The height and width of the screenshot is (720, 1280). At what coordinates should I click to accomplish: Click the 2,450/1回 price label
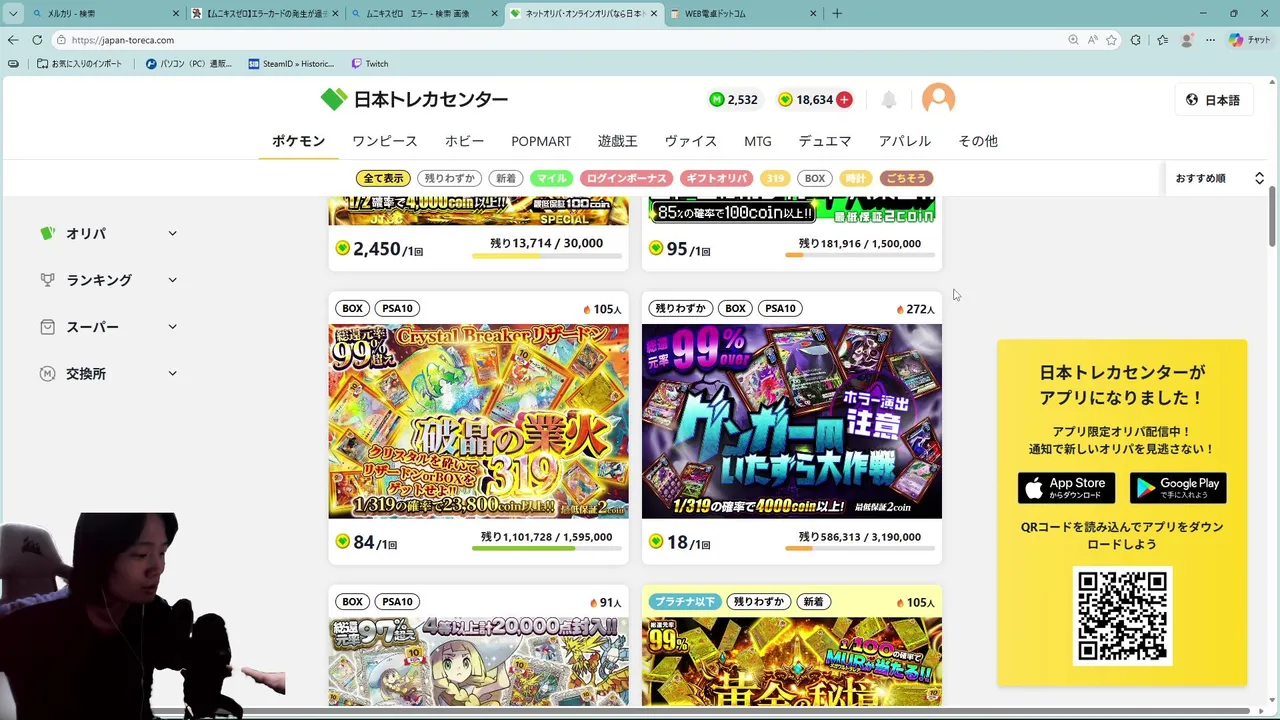click(380, 249)
